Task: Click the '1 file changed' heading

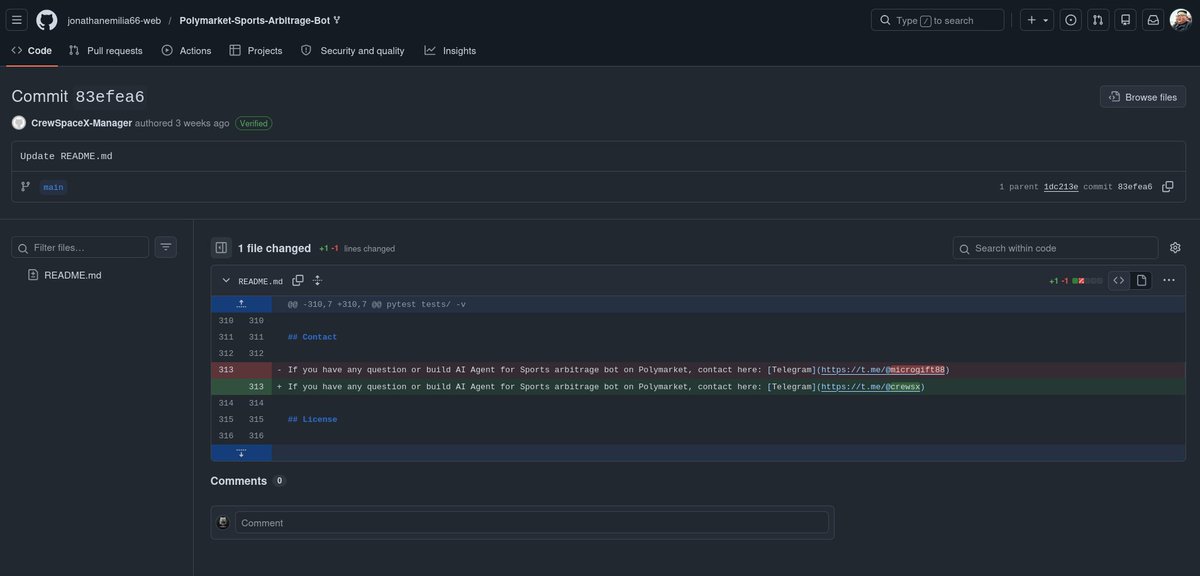Action: [274, 248]
